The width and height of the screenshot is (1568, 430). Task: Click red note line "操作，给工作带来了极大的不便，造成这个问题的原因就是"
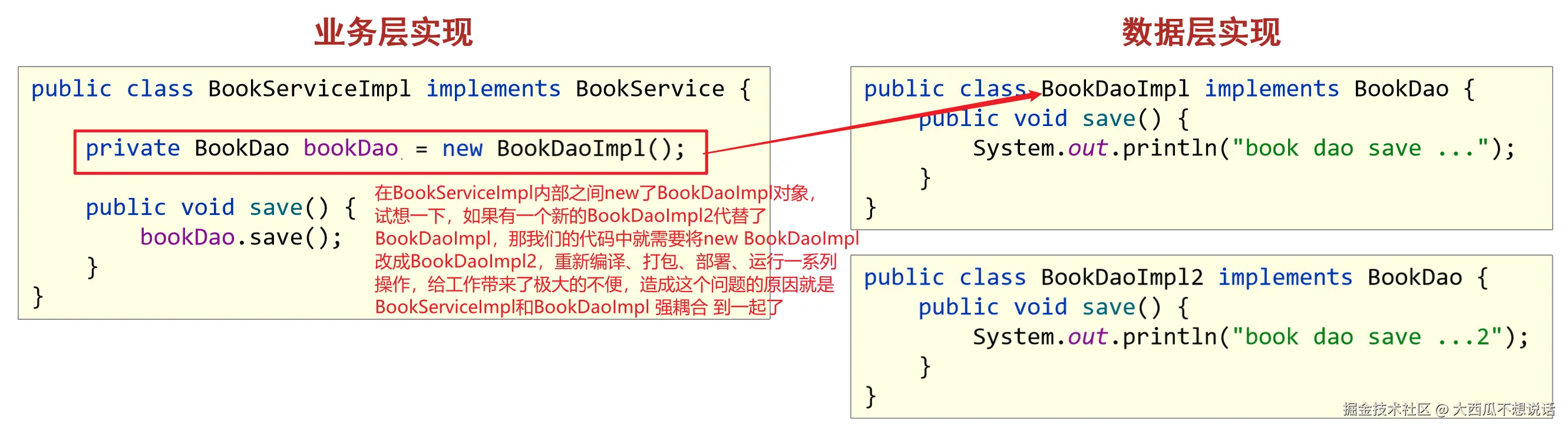coord(604,284)
